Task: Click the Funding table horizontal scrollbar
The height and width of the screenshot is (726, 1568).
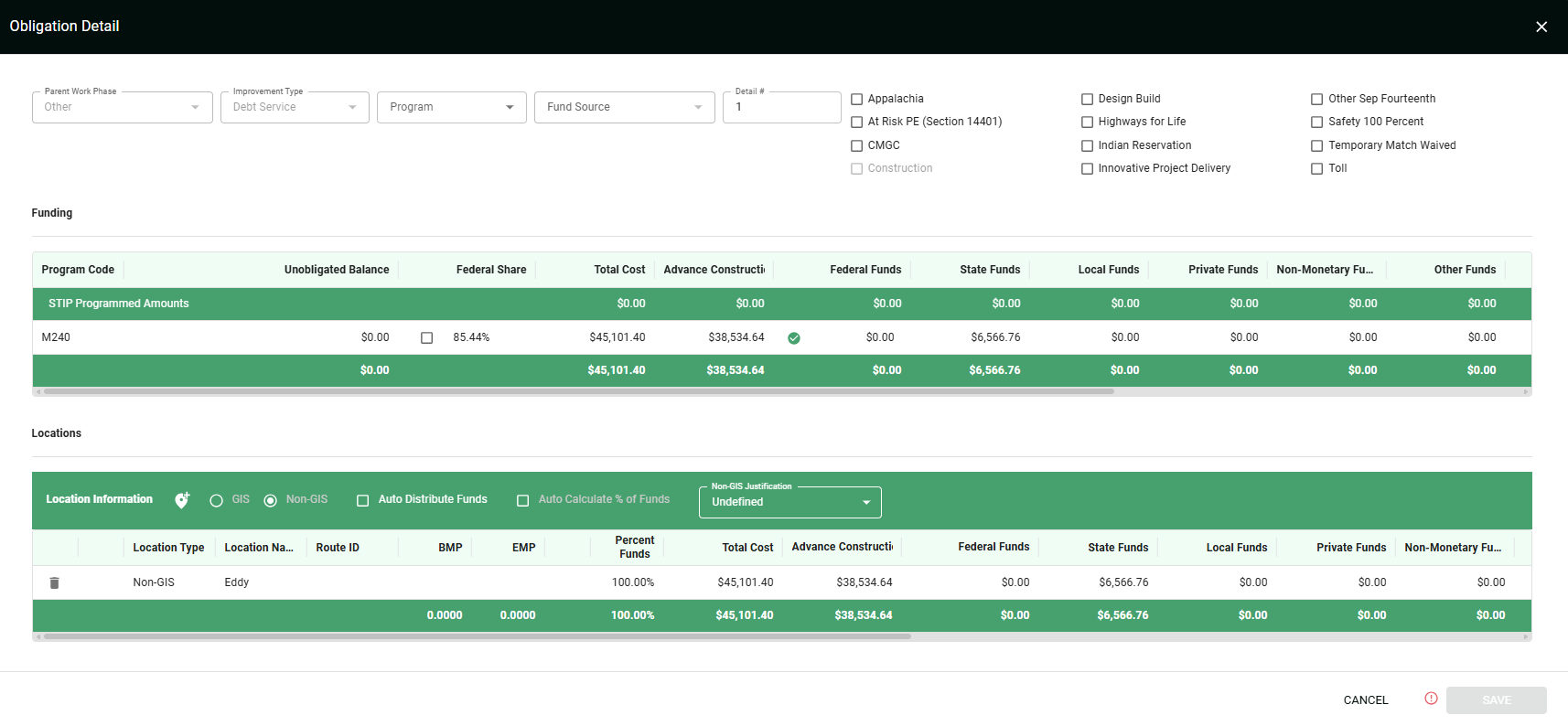Action: point(579,391)
